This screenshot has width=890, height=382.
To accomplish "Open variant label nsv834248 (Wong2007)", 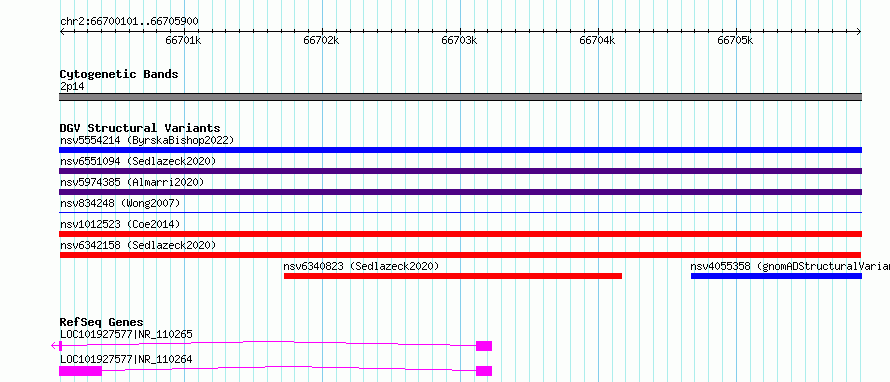I will 120,203.
